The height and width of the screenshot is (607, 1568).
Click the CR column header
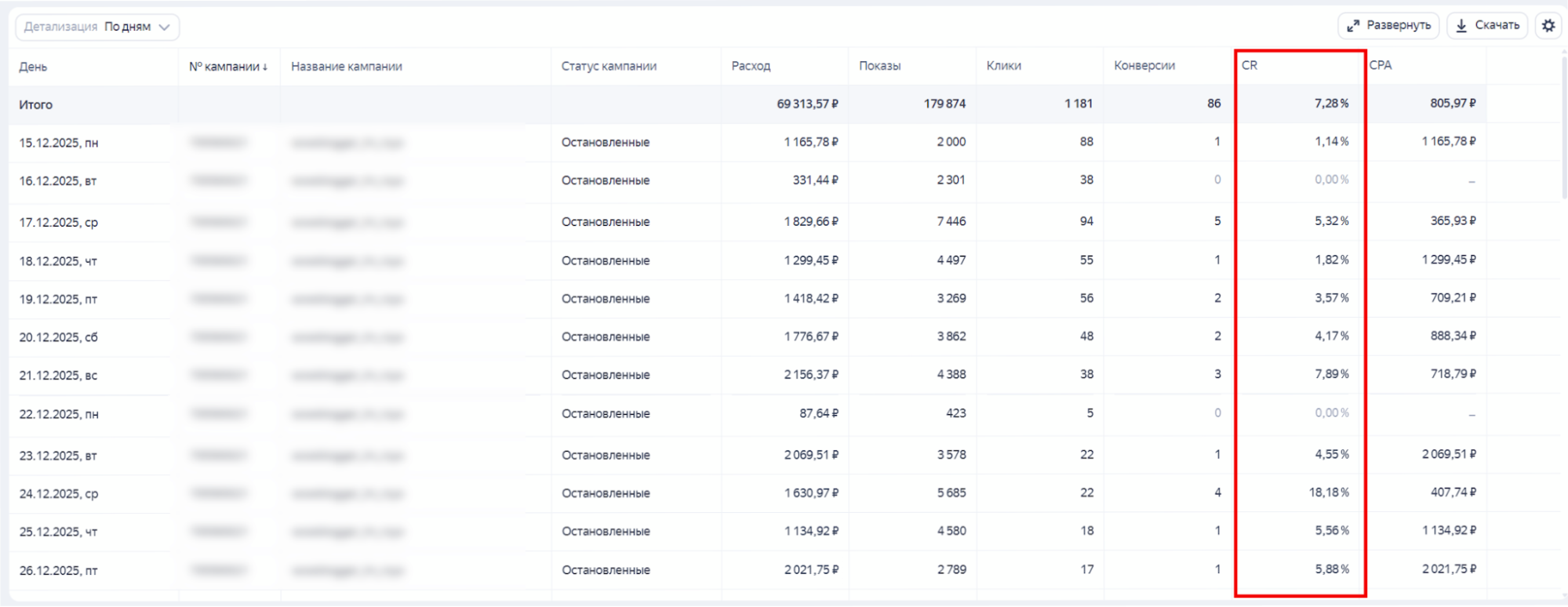(1250, 66)
